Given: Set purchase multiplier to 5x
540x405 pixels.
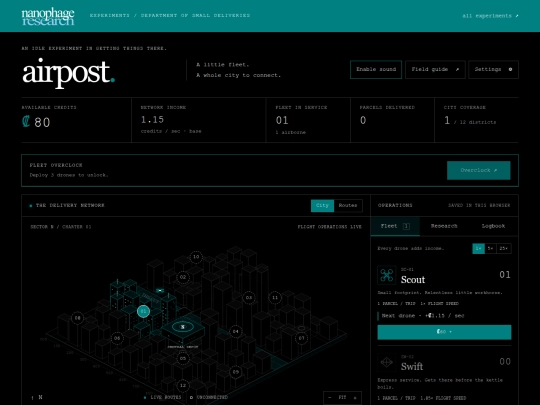Looking at the screenshot, I should 490,248.
